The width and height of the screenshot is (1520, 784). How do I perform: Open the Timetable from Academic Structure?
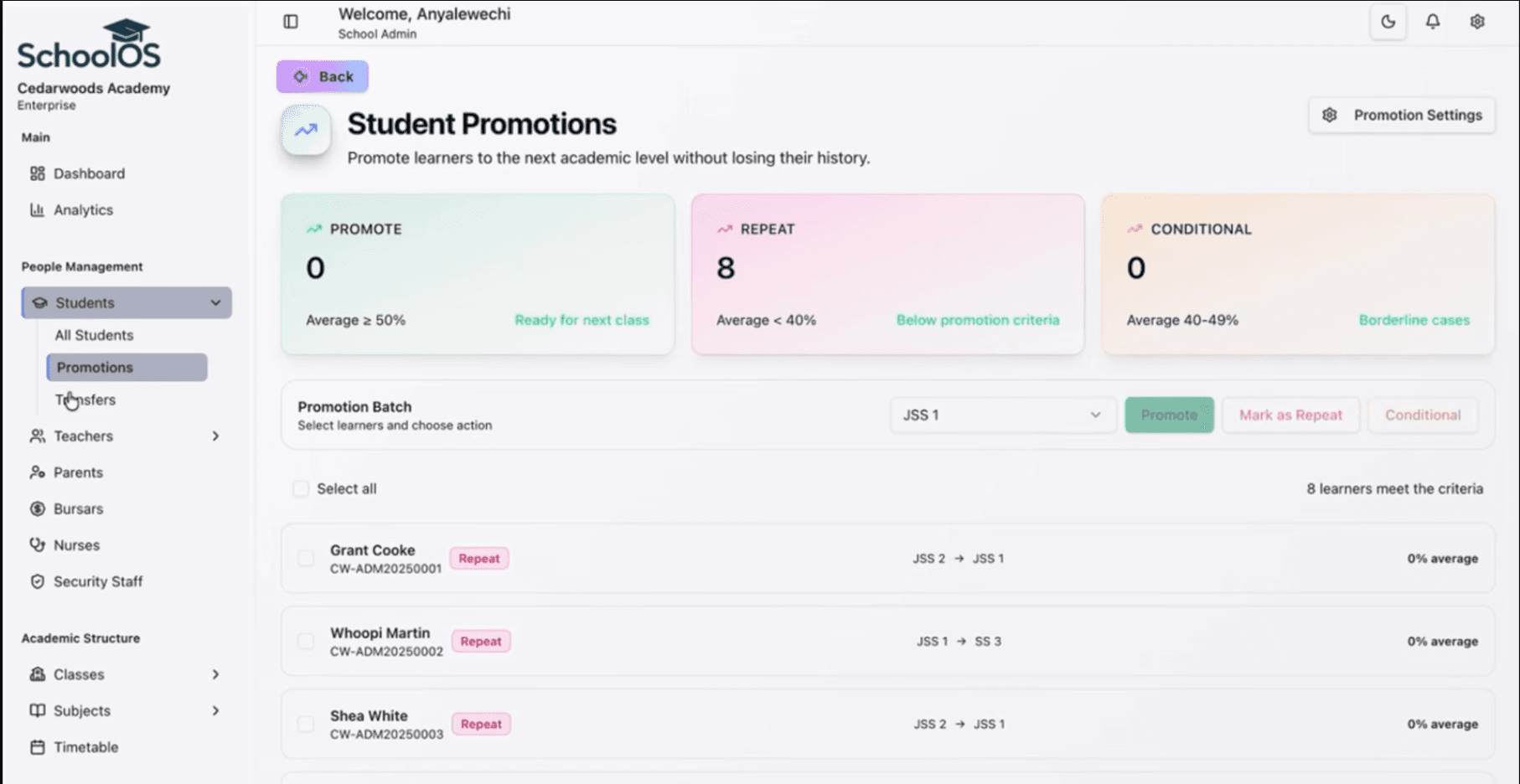pos(85,746)
